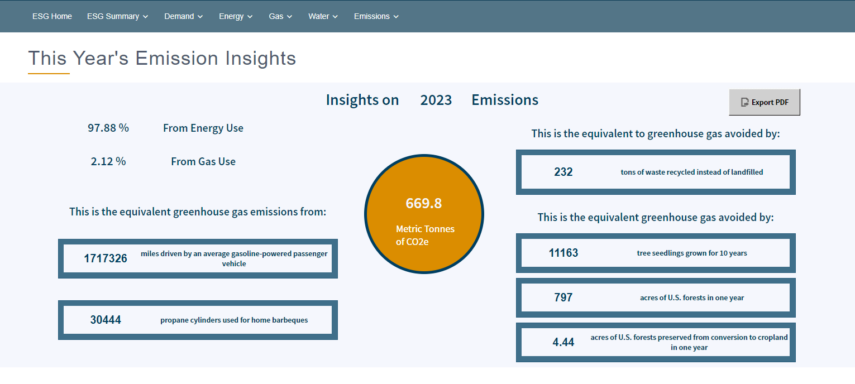The width and height of the screenshot is (855, 384).
Task: Click the gasoline-powered passenger vehicle description
Action: pos(234,259)
